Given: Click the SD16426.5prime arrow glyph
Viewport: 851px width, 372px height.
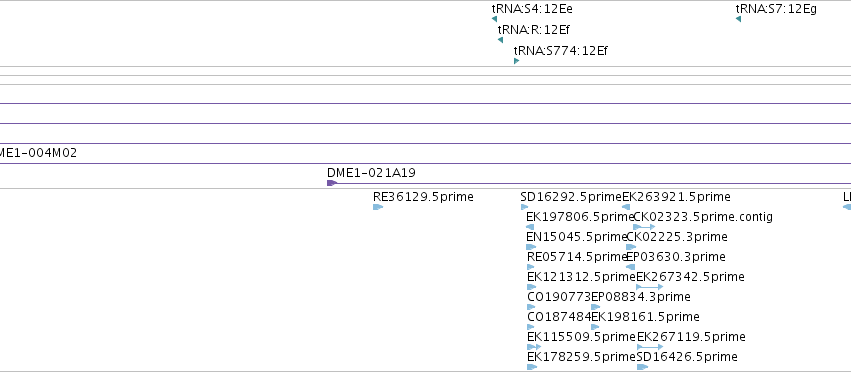Looking at the screenshot, I should coord(643,367).
